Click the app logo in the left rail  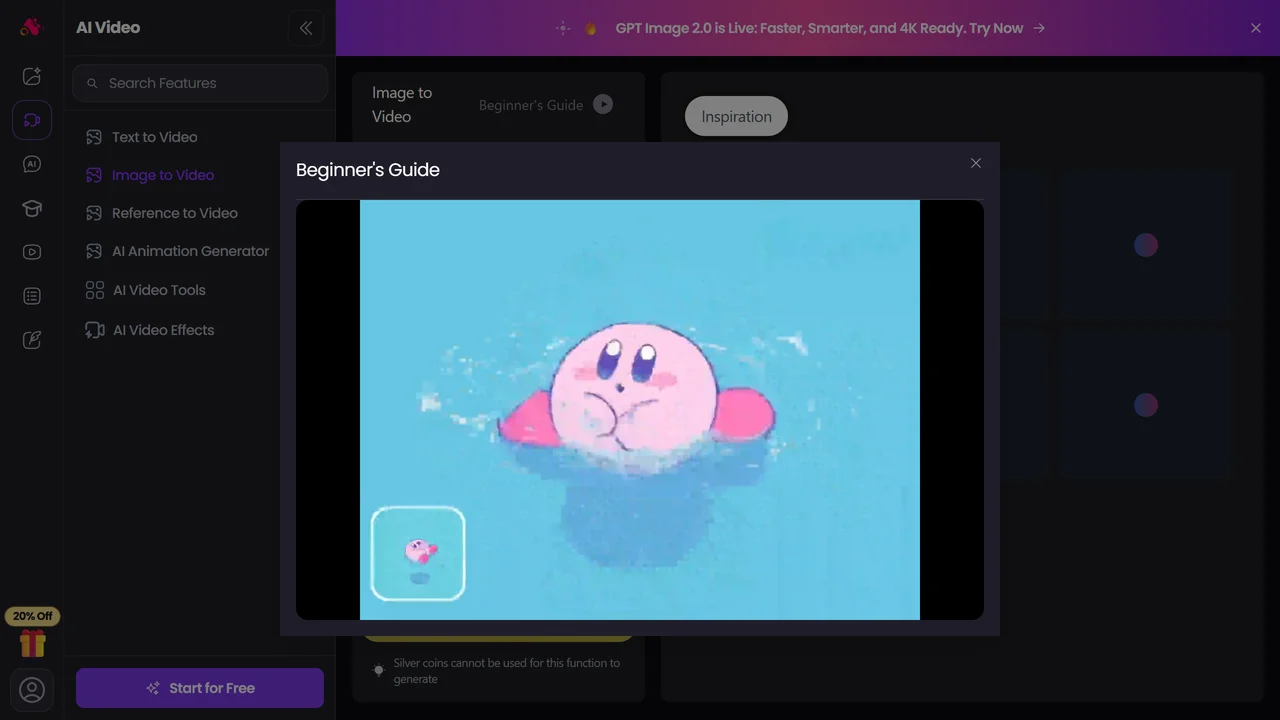pos(31,27)
